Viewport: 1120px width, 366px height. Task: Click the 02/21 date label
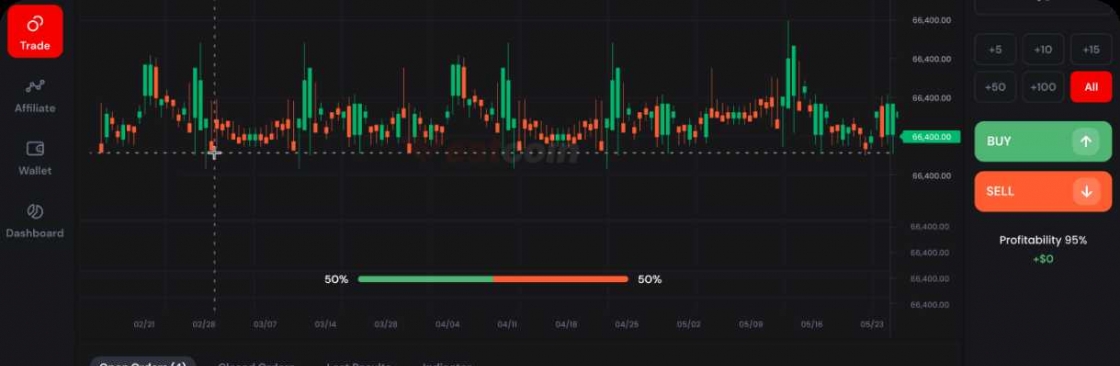144,325
